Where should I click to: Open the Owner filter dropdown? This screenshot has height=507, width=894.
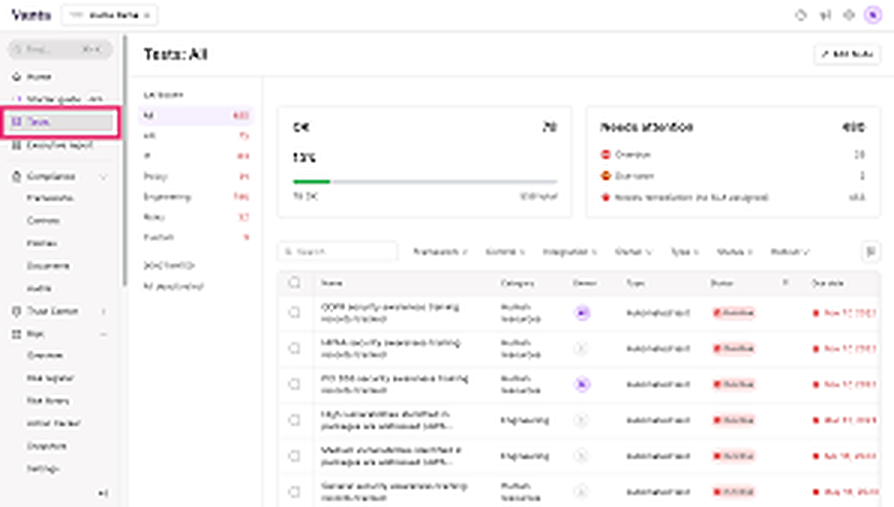[x=633, y=252]
